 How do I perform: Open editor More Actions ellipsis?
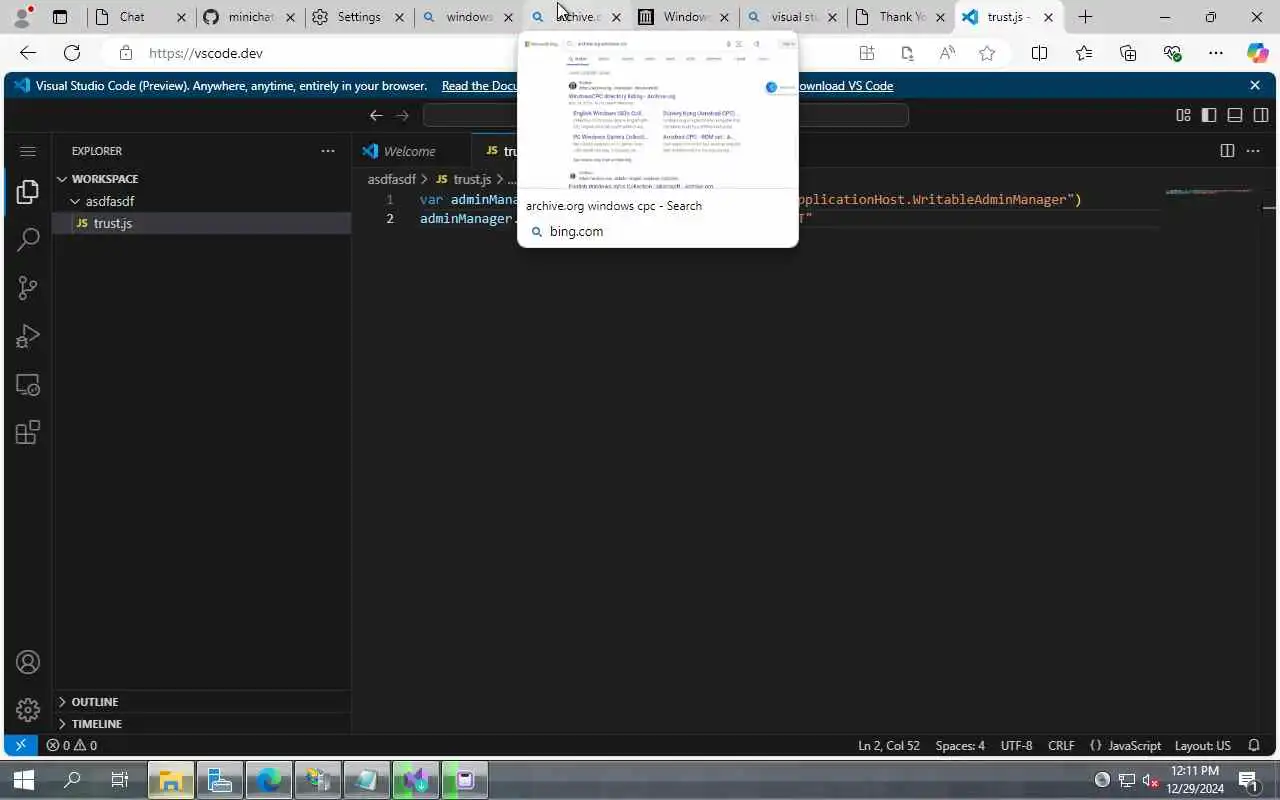[1254, 151]
